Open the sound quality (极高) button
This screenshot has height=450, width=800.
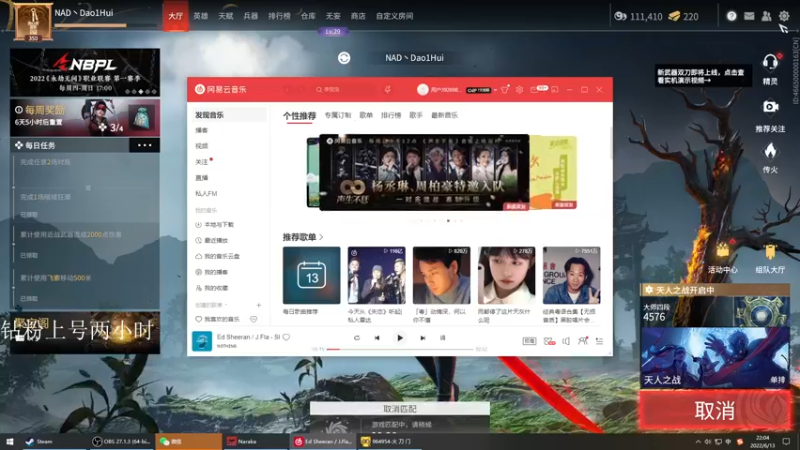click(x=529, y=341)
